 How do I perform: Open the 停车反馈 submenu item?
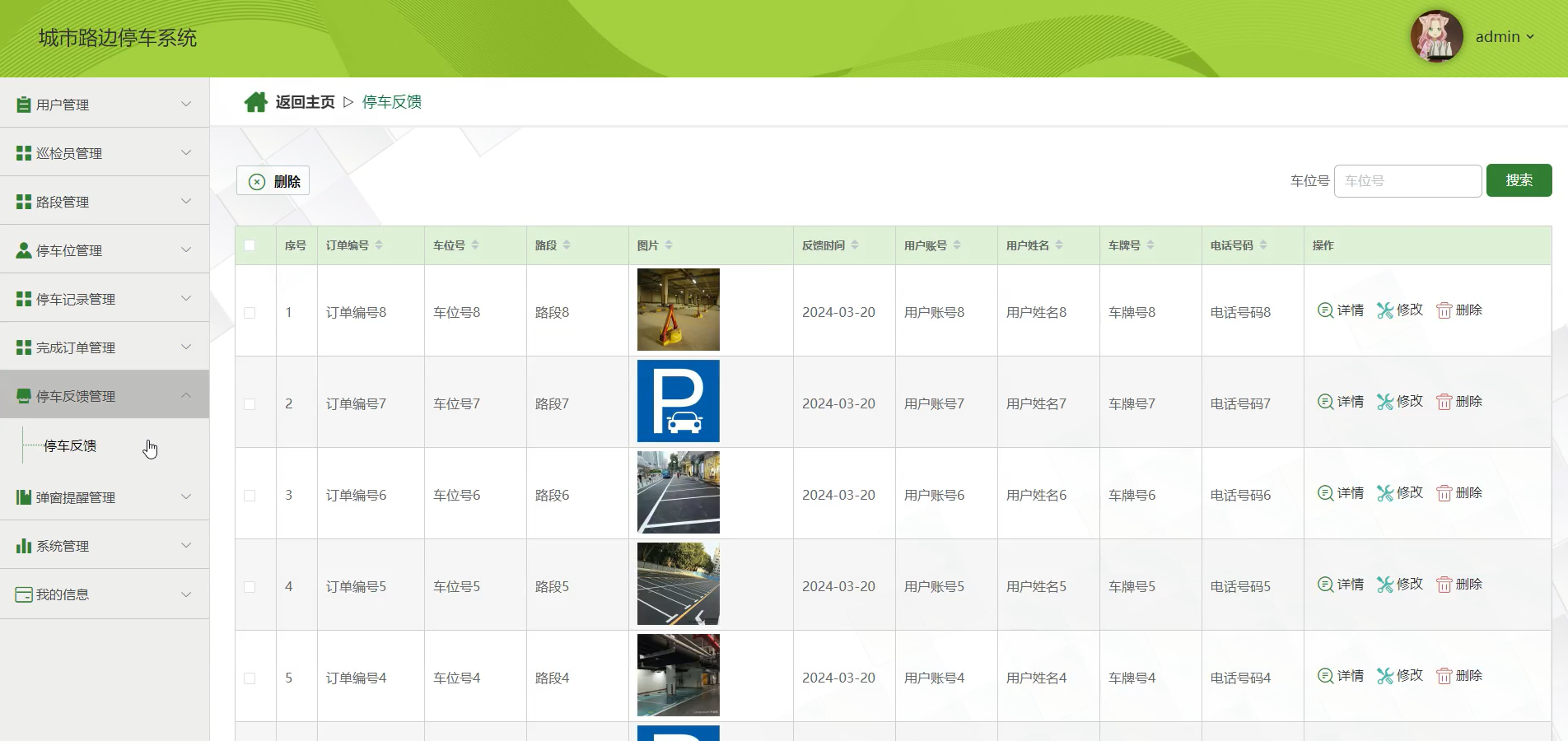click(70, 445)
